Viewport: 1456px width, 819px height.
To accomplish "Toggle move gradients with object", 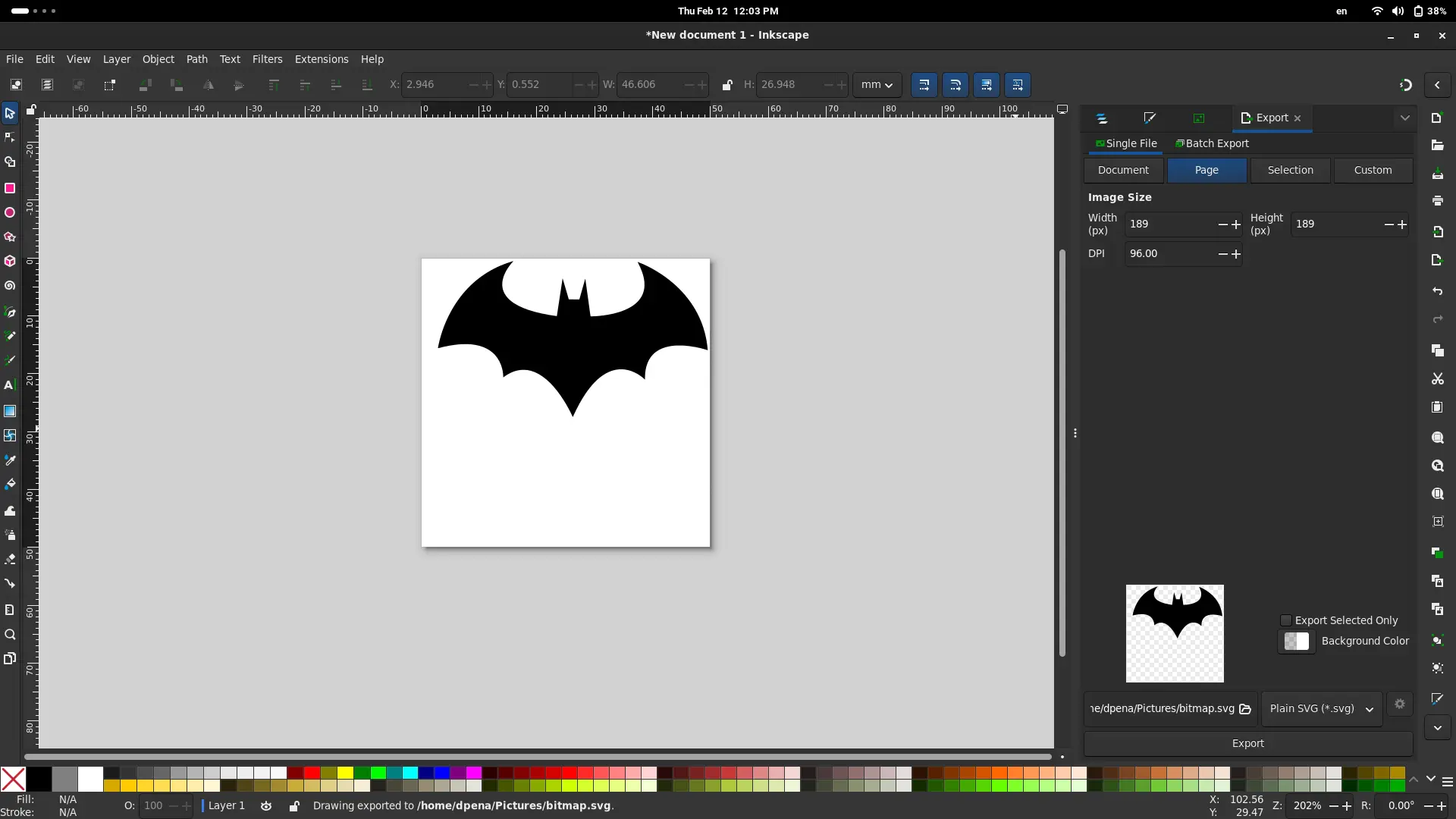I will 987,85.
